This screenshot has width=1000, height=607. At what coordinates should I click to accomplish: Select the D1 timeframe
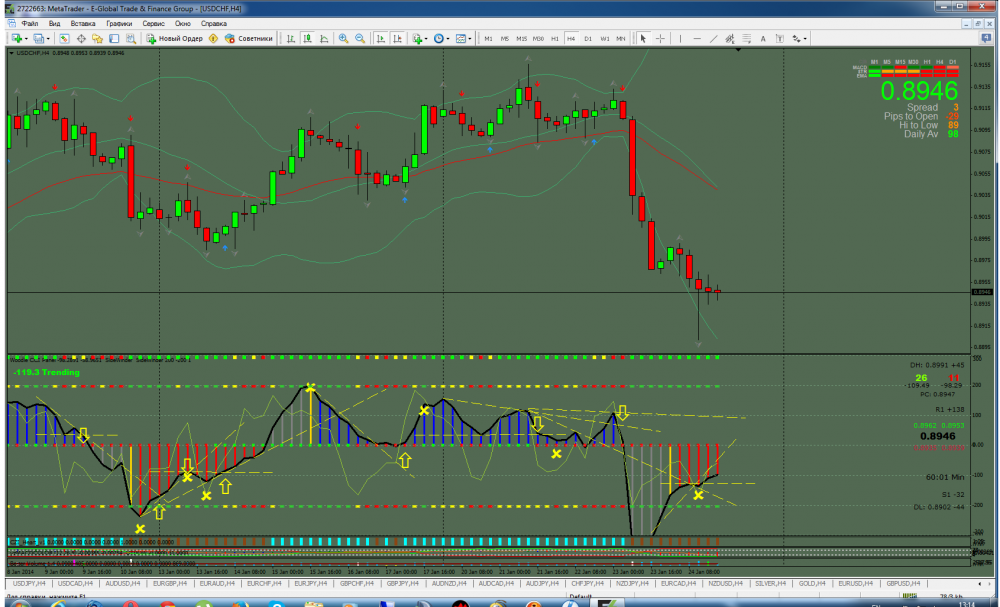point(587,38)
